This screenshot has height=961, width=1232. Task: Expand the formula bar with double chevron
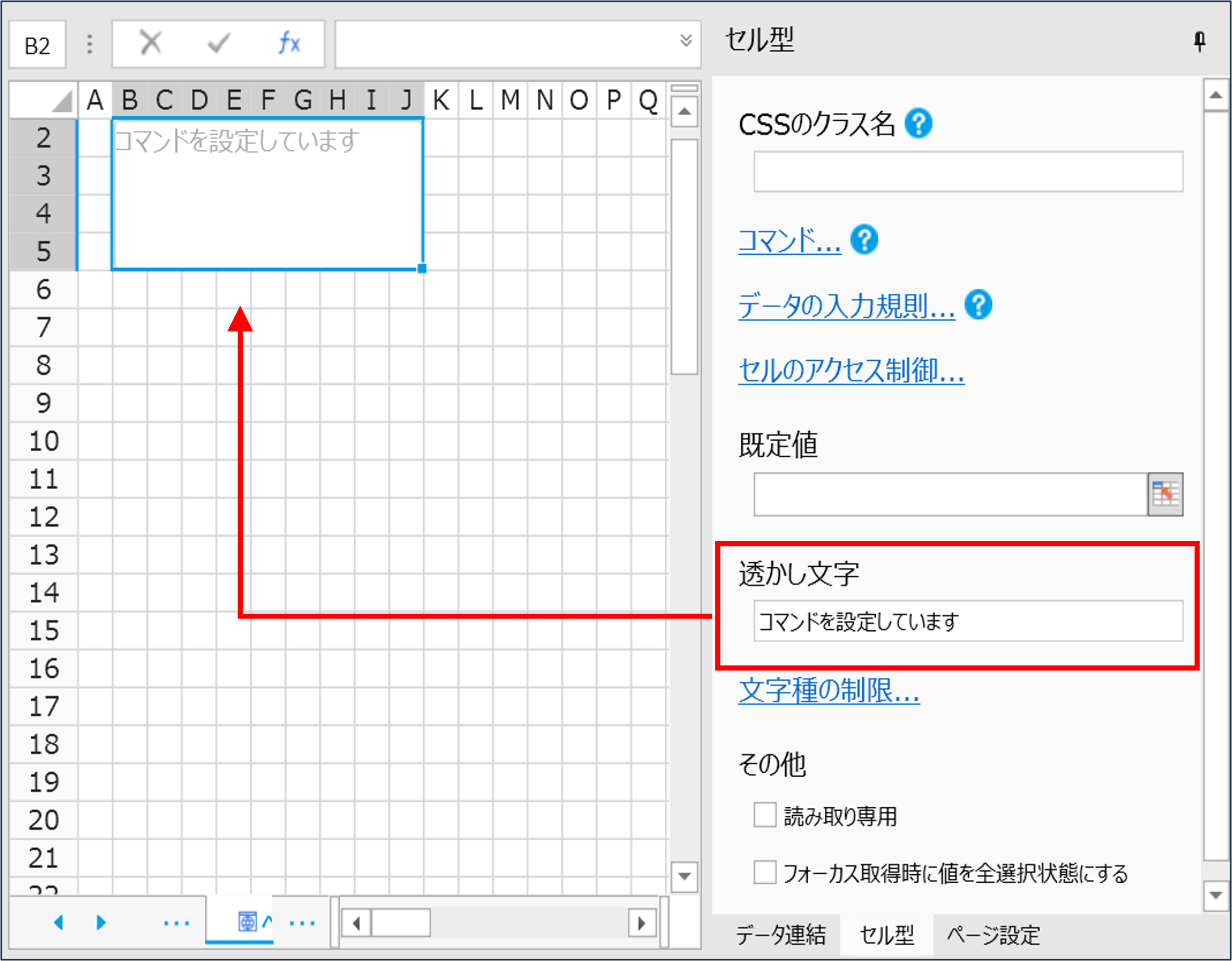coord(686,40)
